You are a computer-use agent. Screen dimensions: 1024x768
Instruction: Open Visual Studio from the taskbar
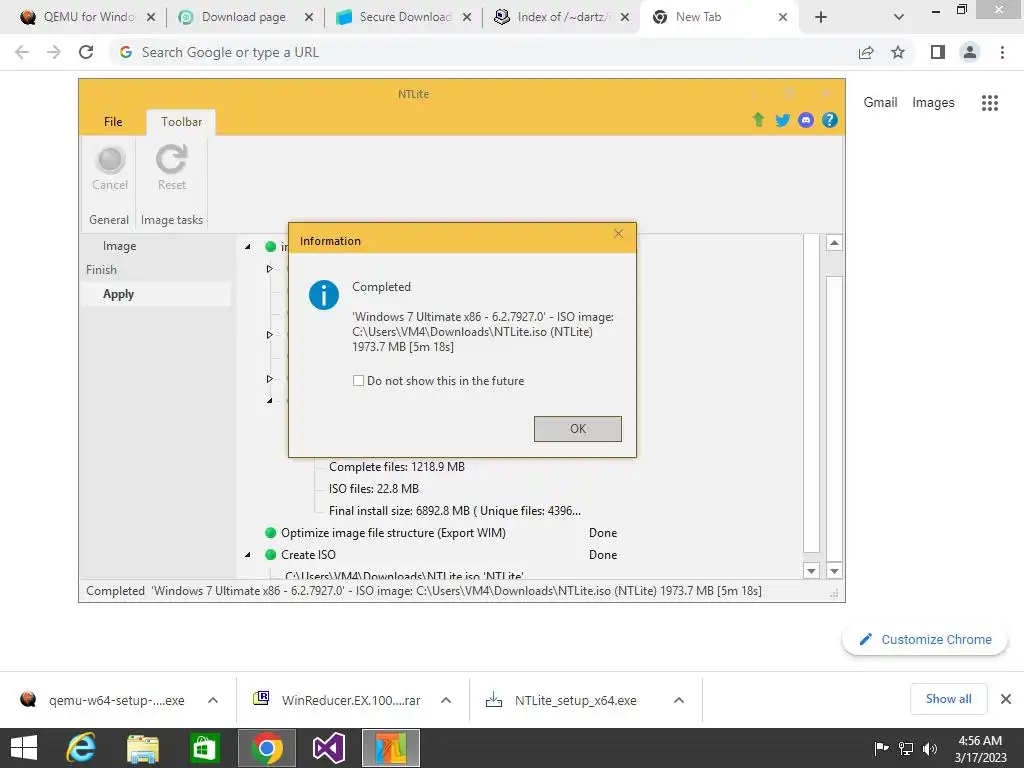pyautogui.click(x=328, y=748)
